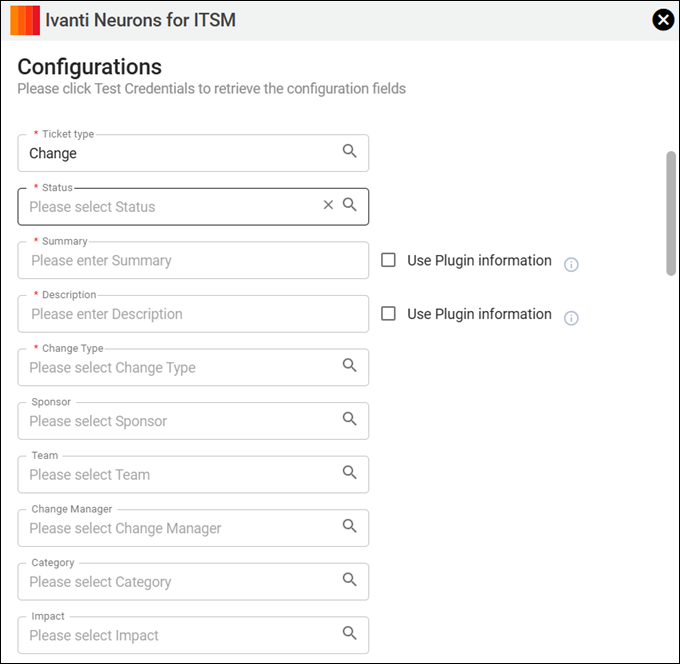Enable Use Plugin information for Description
This screenshot has height=666, width=680.
click(389, 314)
